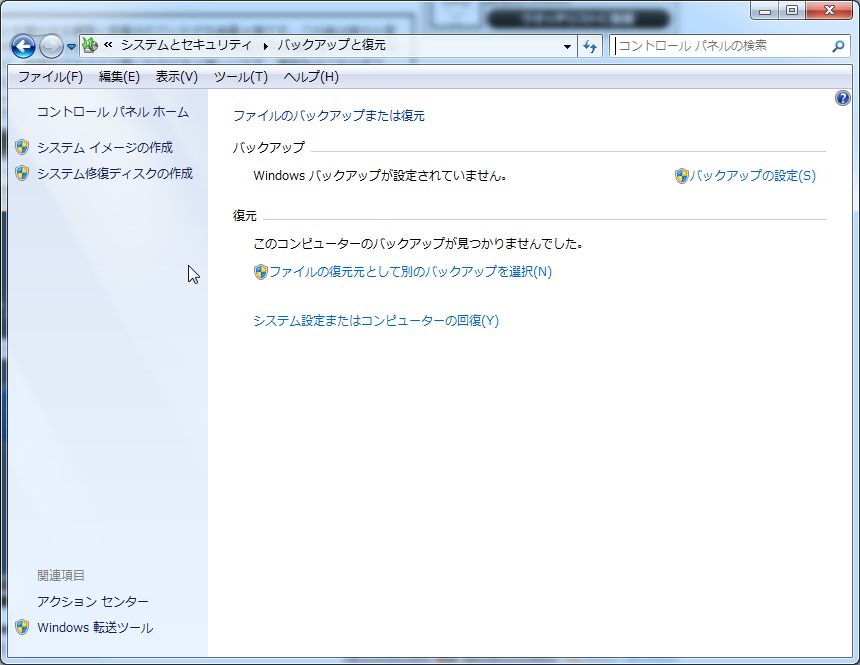Click バックアップの設定(S) link

coord(752,176)
